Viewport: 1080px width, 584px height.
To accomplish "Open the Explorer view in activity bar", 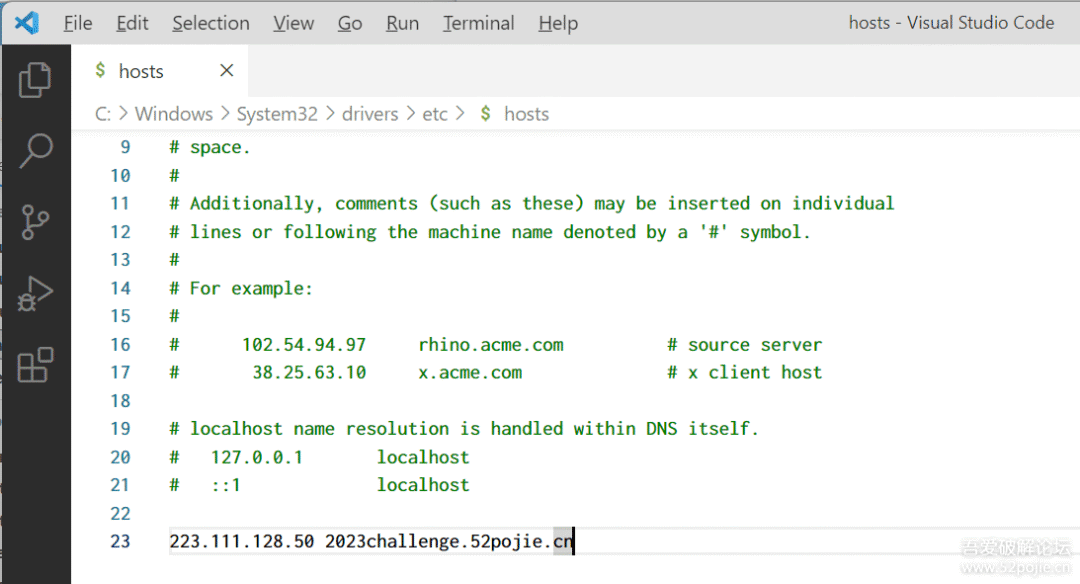I will (x=34, y=80).
